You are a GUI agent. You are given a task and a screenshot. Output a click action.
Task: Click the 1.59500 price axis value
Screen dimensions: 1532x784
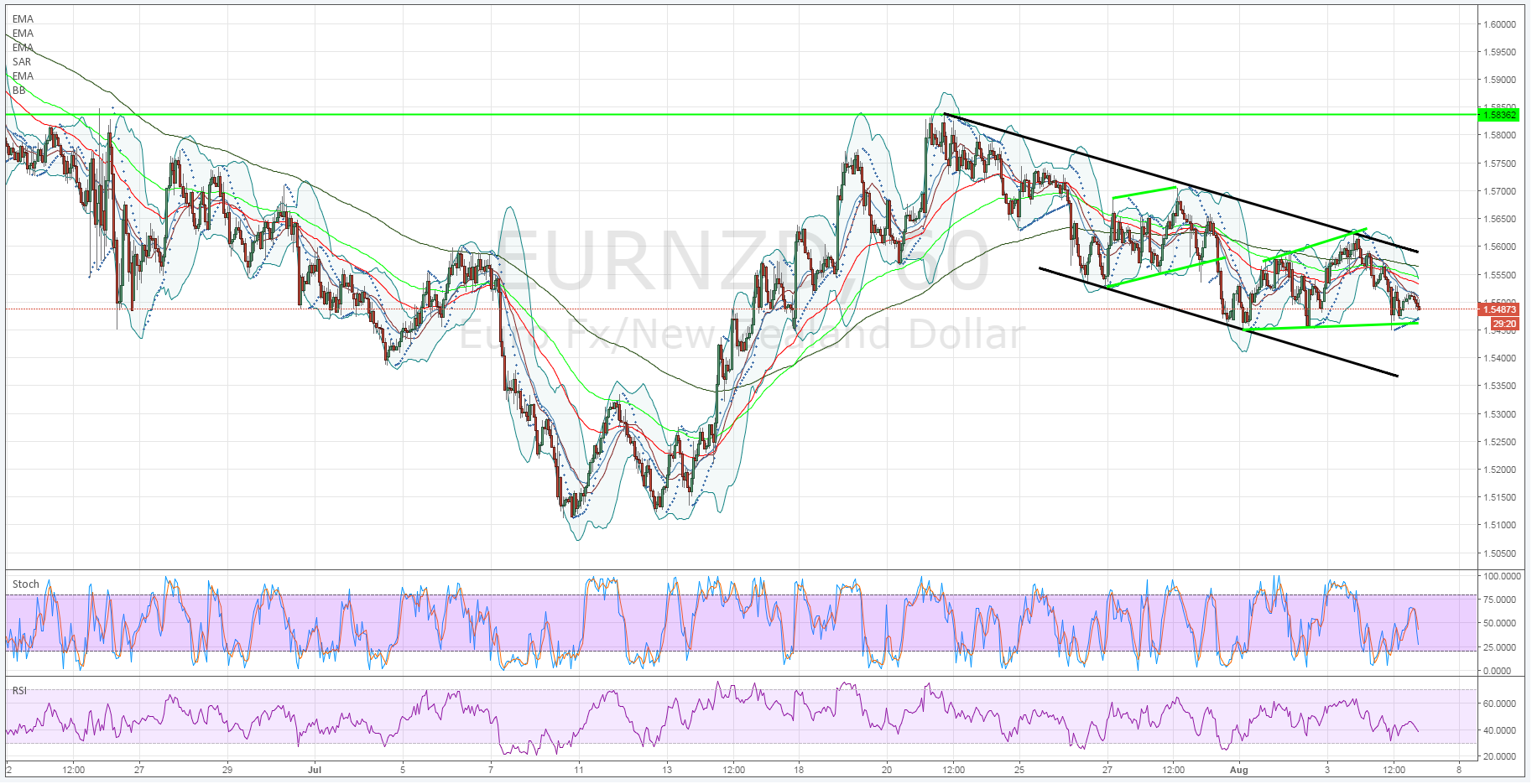coord(1500,52)
